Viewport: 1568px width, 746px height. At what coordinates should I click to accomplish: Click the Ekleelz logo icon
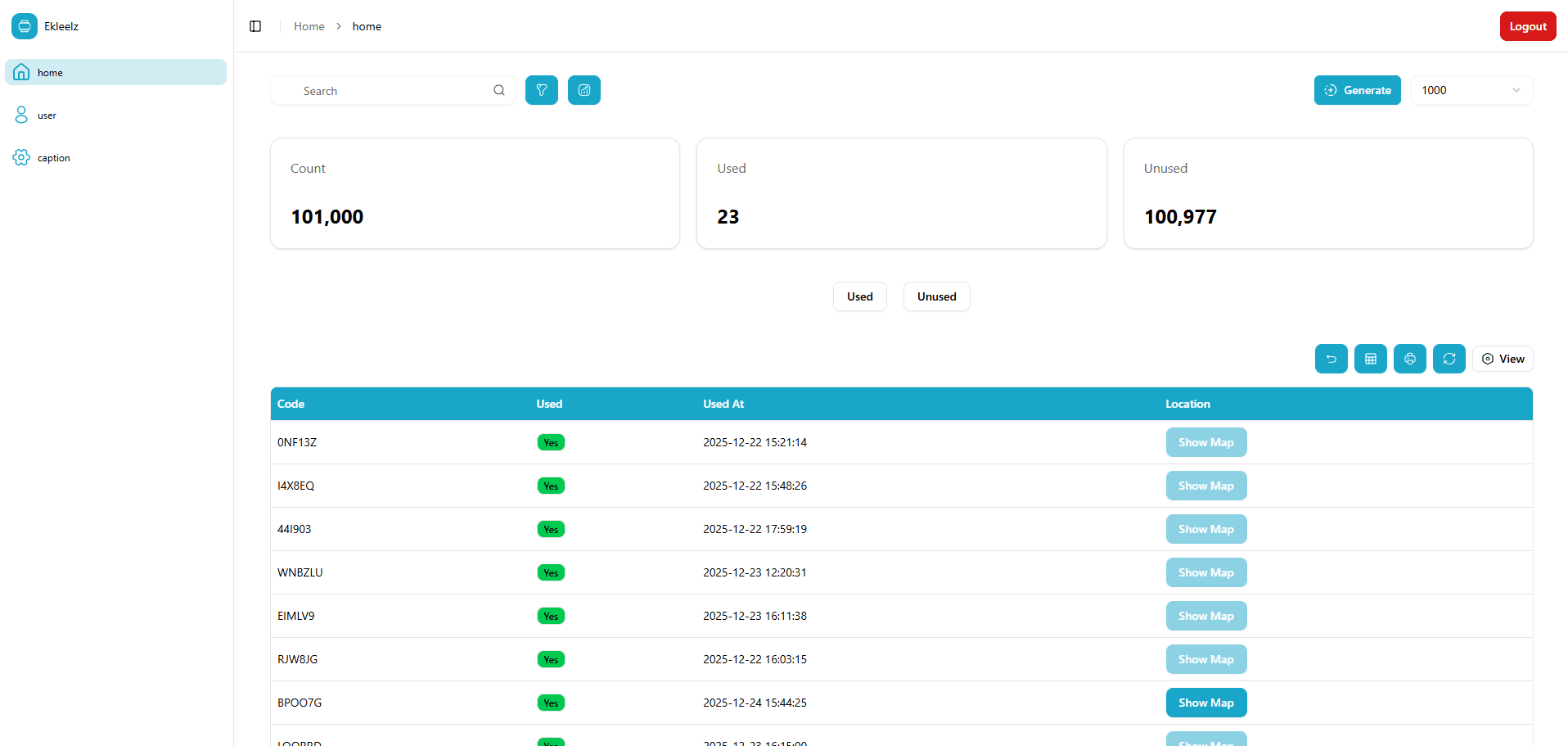[x=25, y=26]
